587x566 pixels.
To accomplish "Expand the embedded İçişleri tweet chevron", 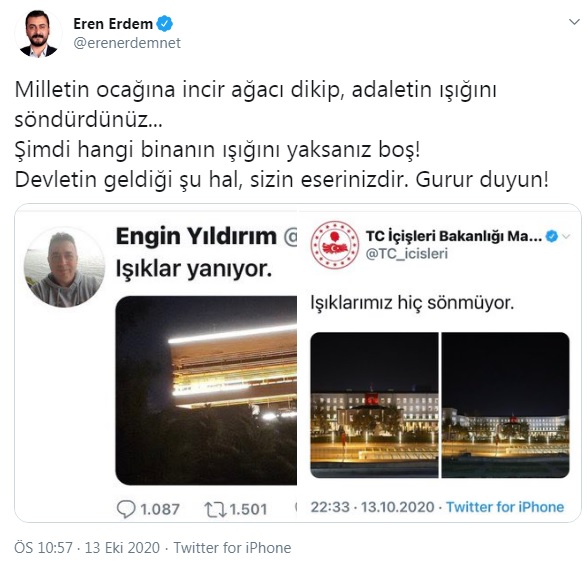I will 566,237.
